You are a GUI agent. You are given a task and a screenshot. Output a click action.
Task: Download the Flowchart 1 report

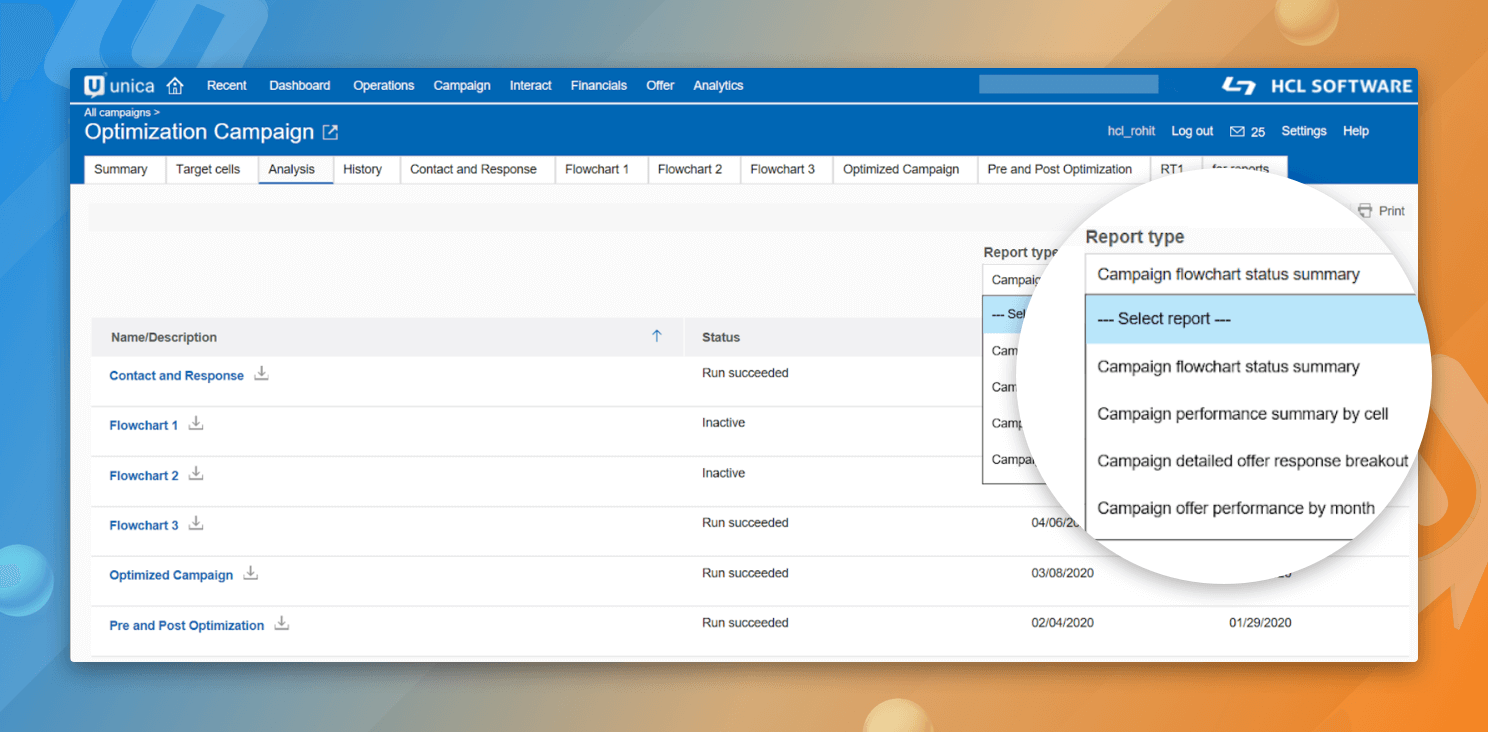[195, 423]
